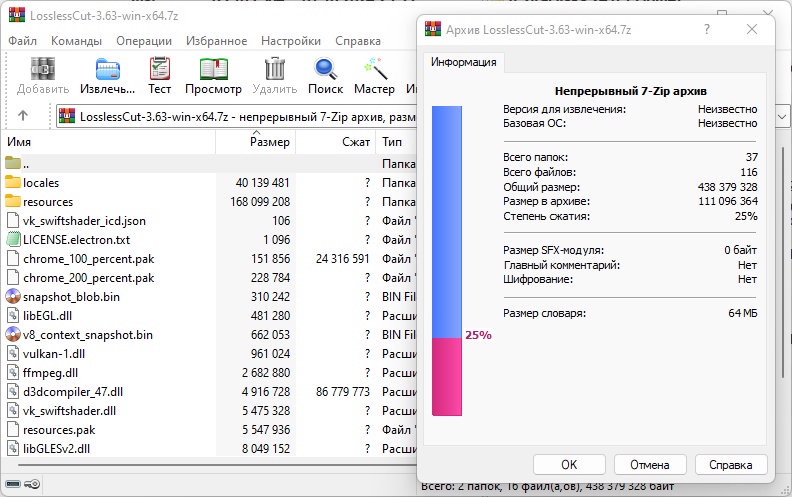Click the packed size value 111 096 364

[728, 201]
